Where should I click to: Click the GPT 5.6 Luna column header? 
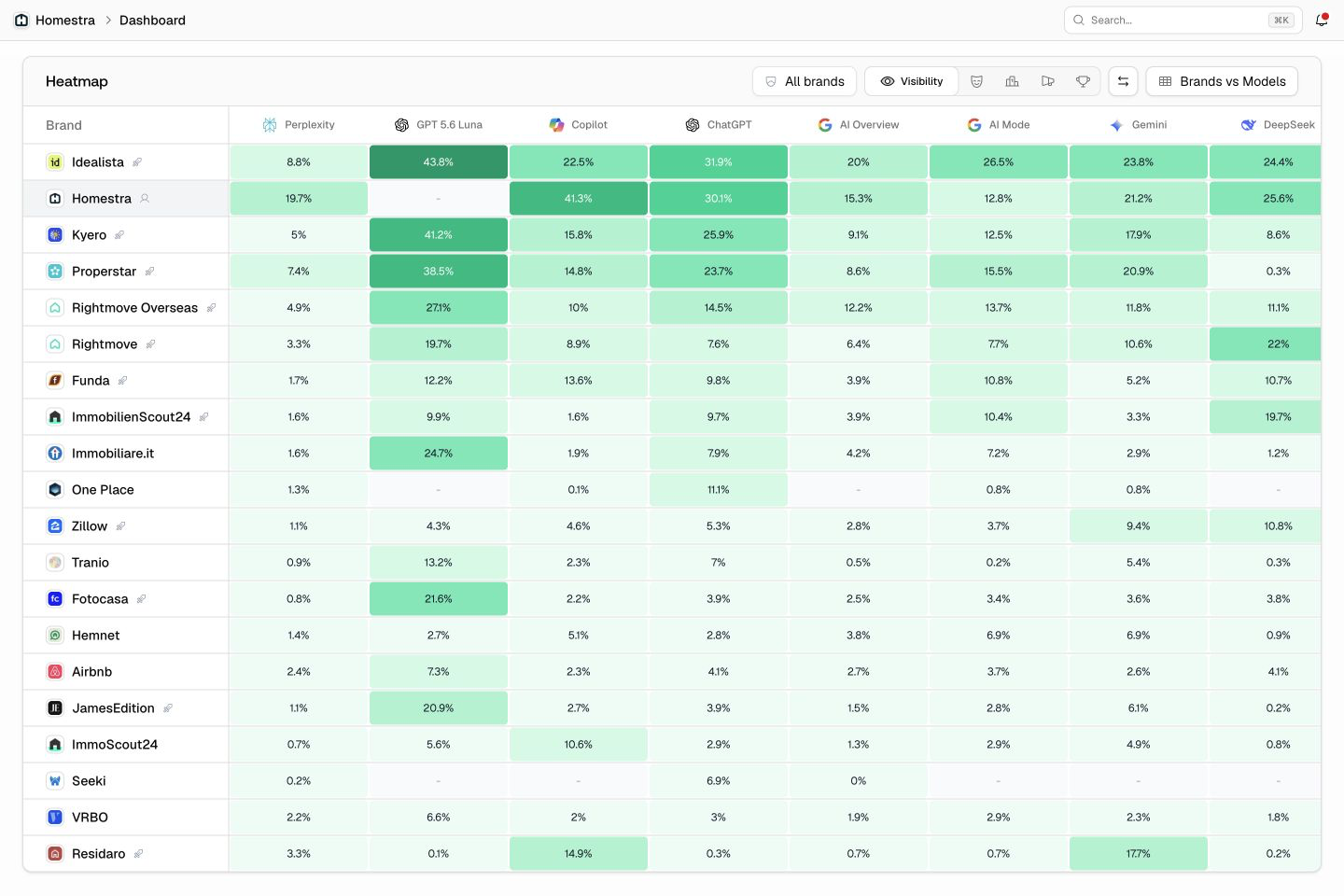pos(439,125)
